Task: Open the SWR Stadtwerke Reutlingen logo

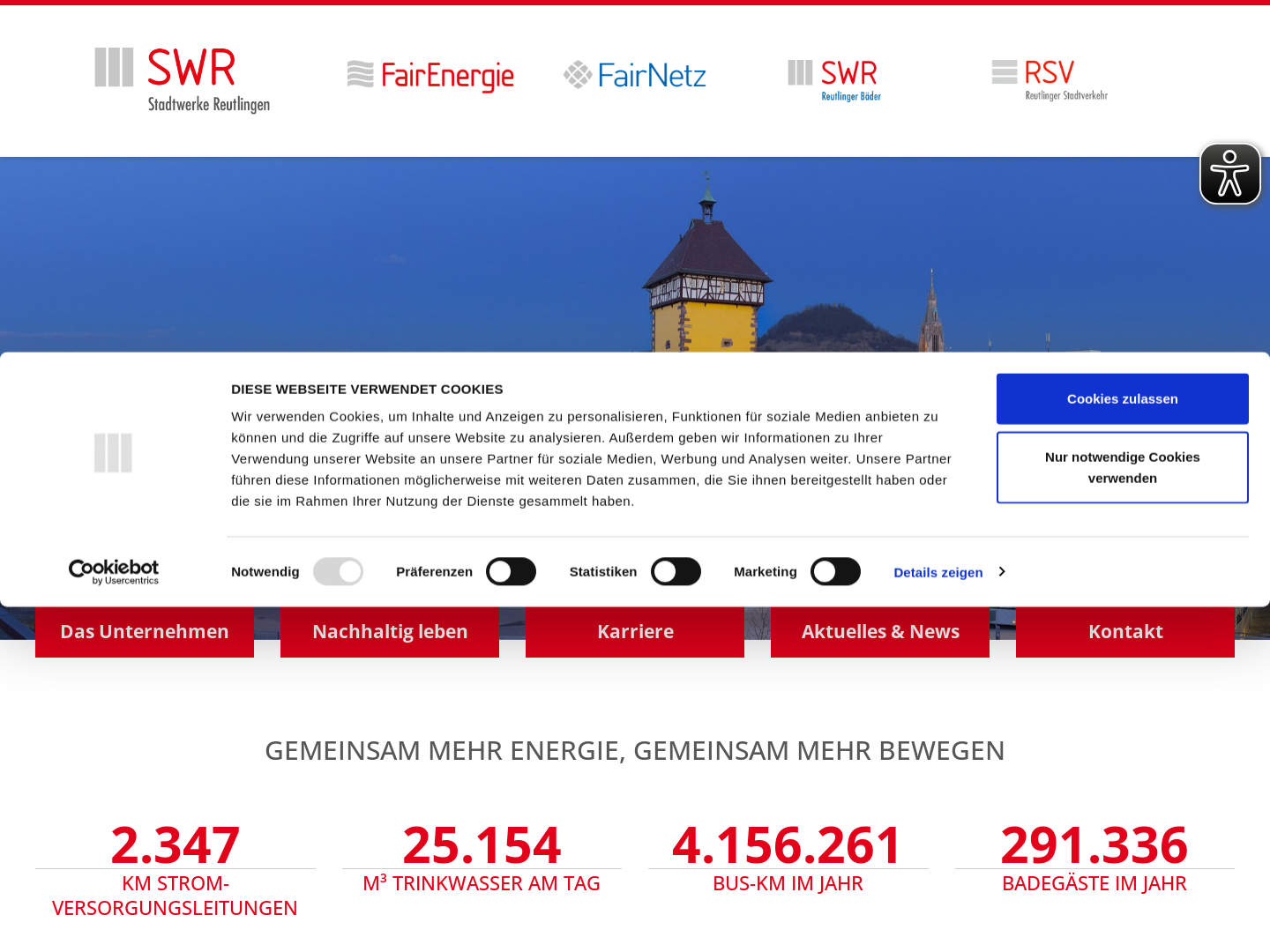Action: 183,80
